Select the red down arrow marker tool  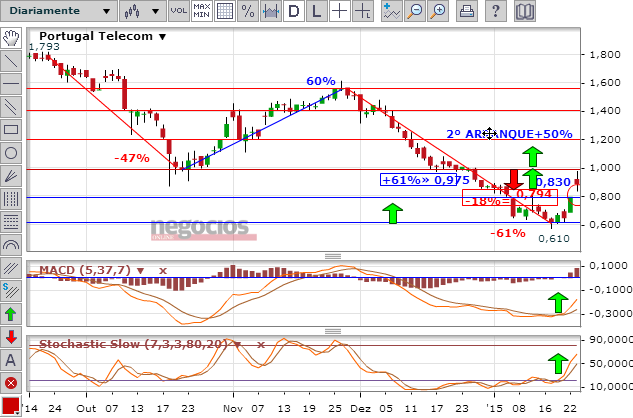tap(11, 337)
